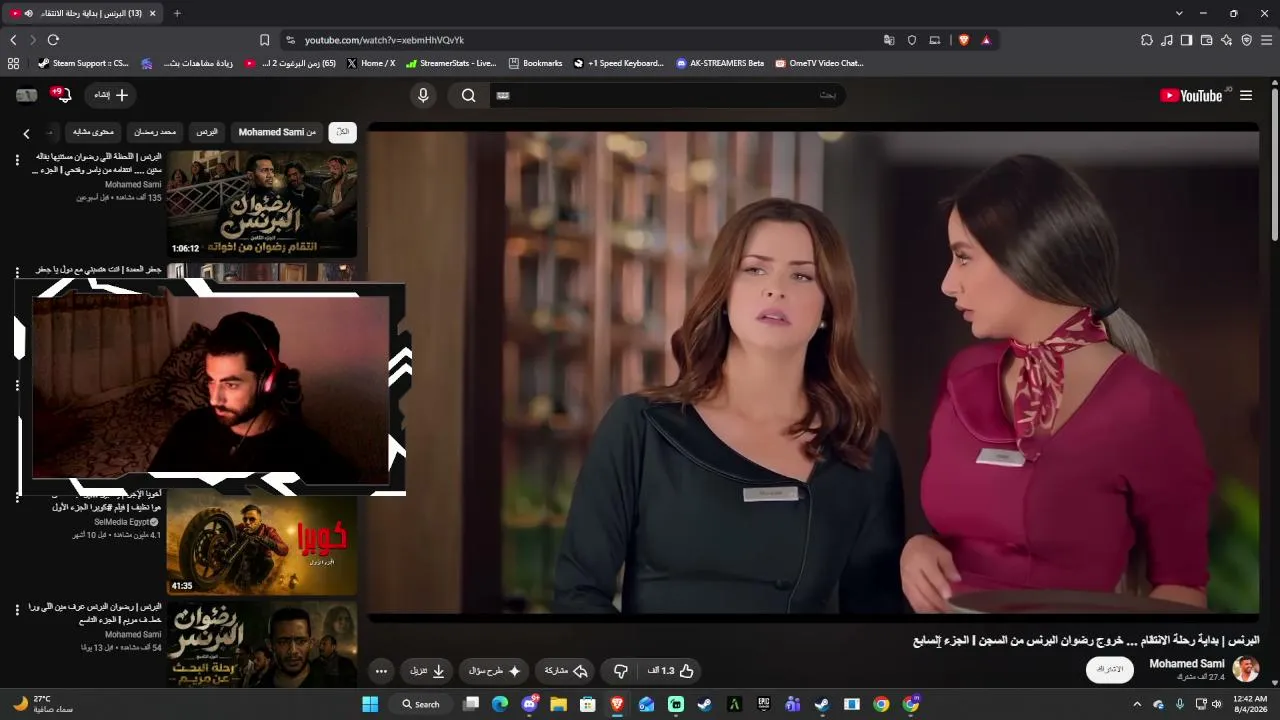
Task: Open the YouTube guide hamburger menu
Action: click(1246, 95)
